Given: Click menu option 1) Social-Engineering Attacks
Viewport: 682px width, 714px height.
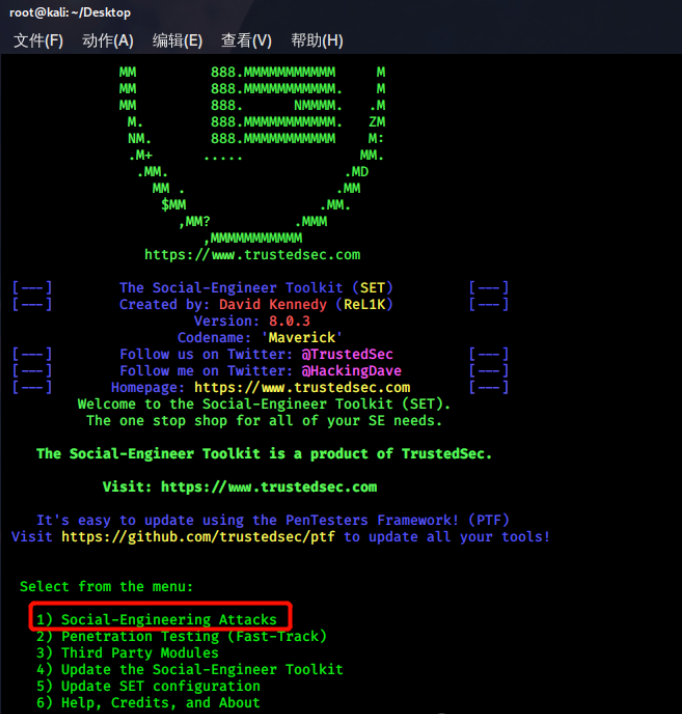Looking at the screenshot, I should click(x=157, y=620).
